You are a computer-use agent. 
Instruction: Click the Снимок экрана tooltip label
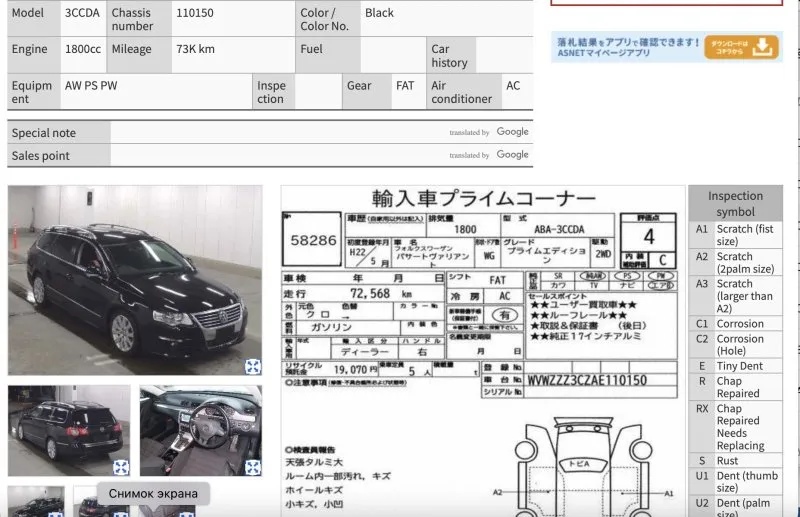coord(153,494)
